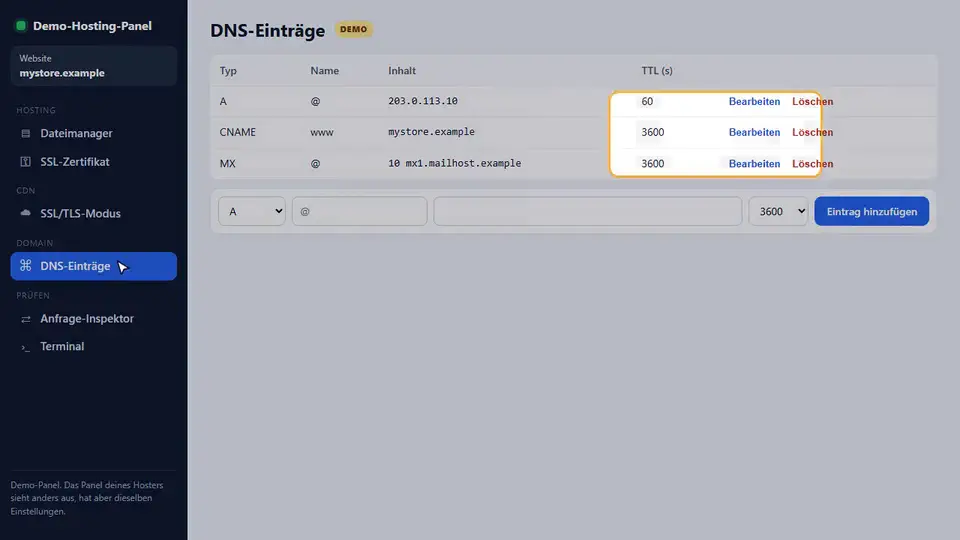Click the TTL value 3600 in the CNAME row
The width and height of the screenshot is (960, 540).
coord(653,132)
